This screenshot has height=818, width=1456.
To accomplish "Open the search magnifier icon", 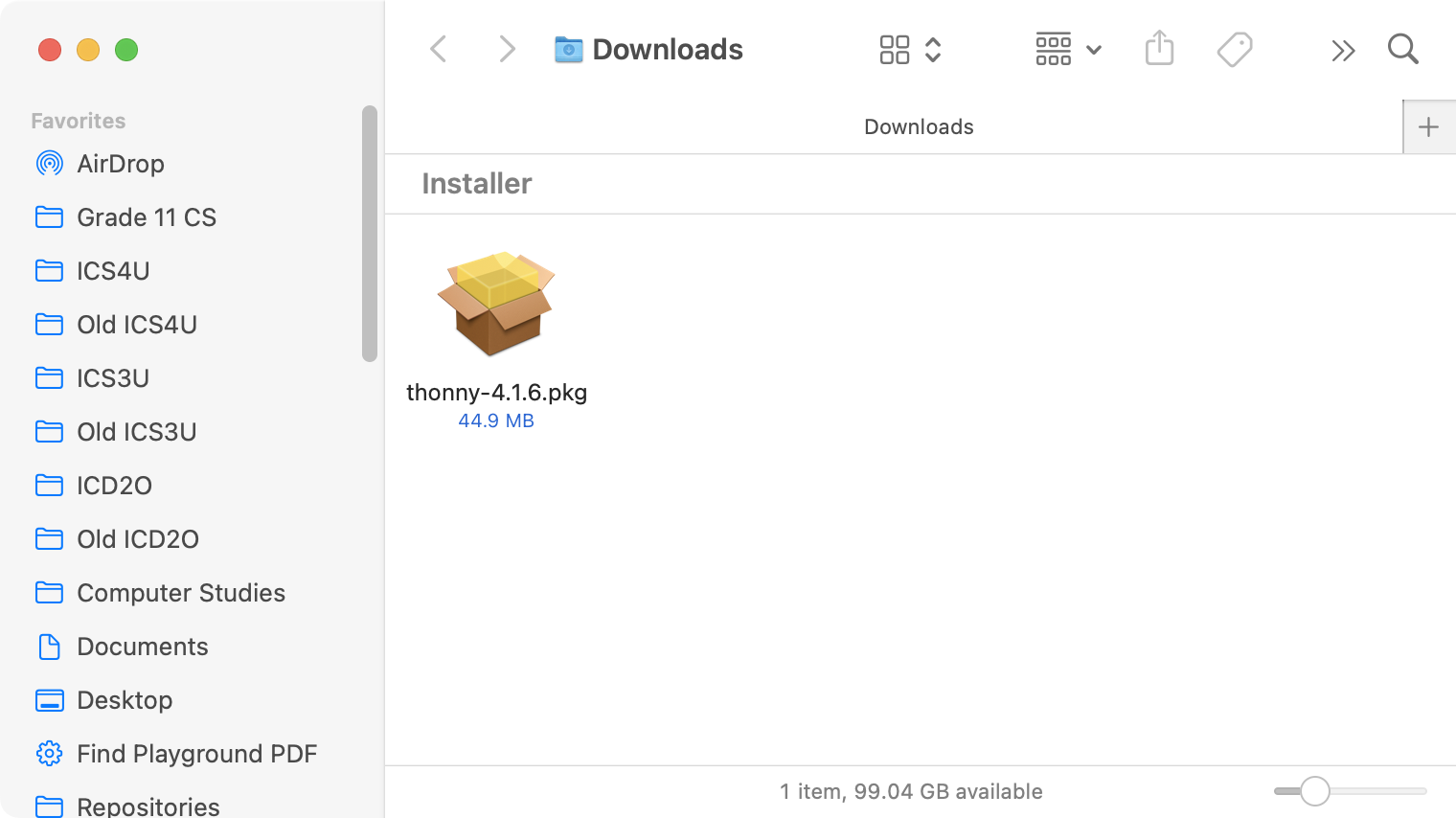I will (1402, 49).
